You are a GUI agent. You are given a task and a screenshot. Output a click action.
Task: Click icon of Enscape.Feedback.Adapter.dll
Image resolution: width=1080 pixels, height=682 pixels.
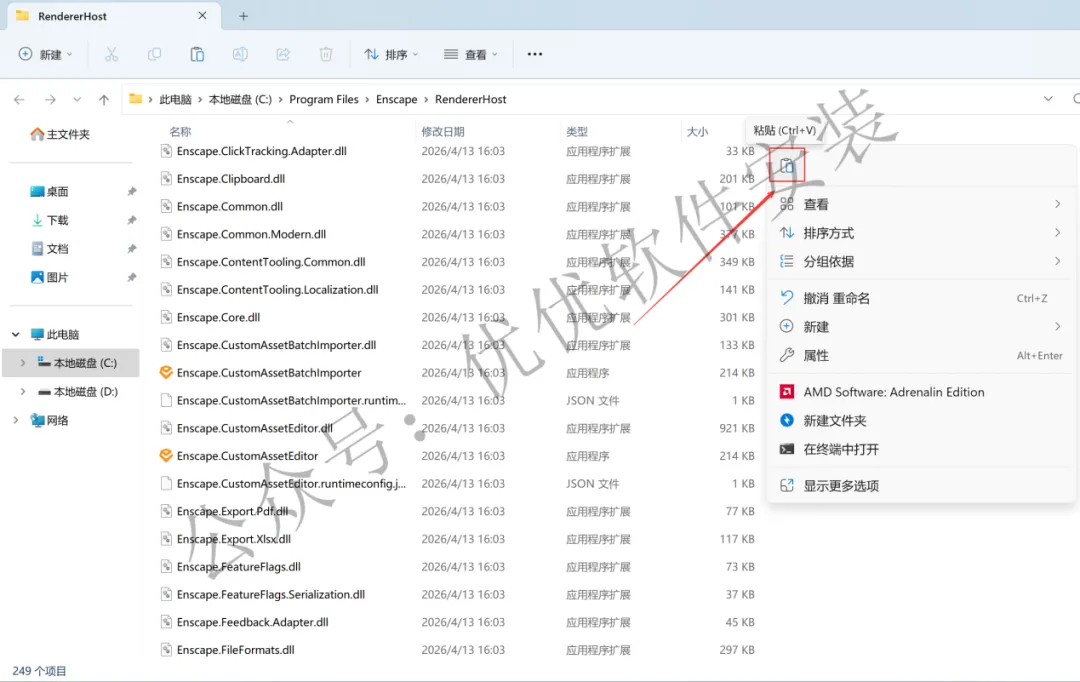[x=166, y=622]
